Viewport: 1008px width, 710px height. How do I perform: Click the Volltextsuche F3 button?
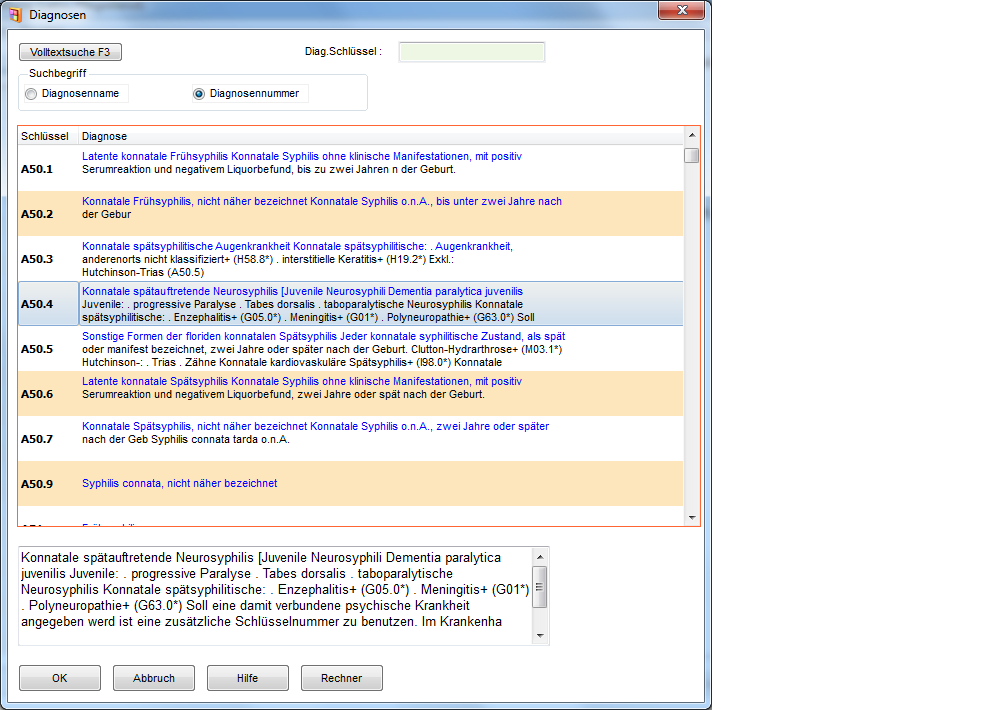coord(69,51)
